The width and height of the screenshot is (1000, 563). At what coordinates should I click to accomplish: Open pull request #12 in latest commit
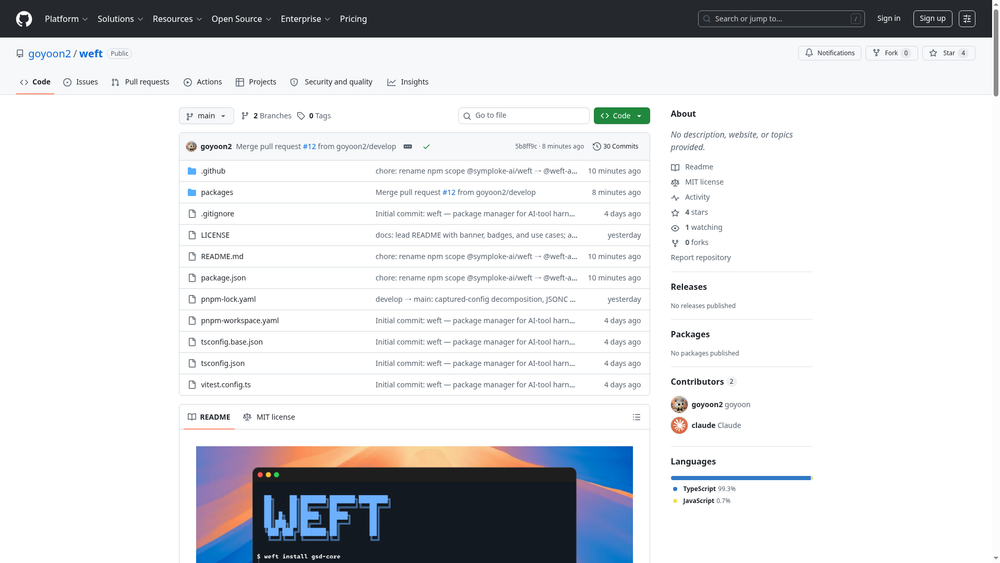[x=309, y=147]
